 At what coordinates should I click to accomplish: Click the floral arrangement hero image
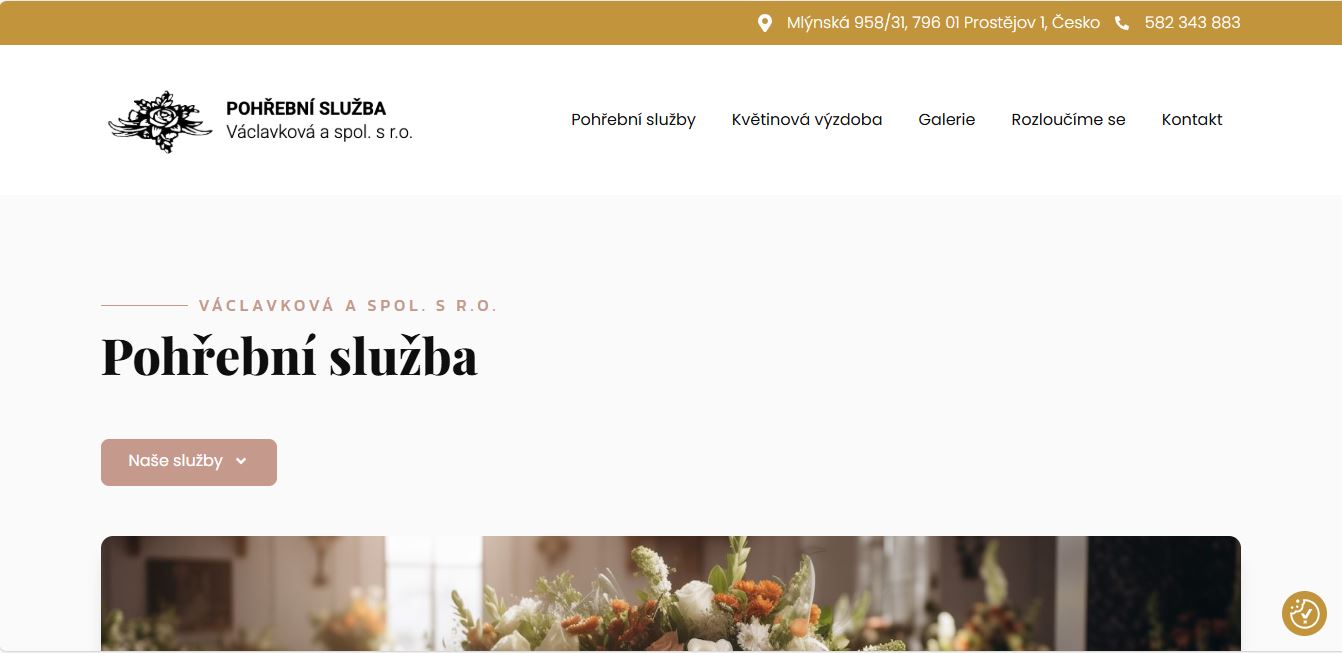(671, 594)
